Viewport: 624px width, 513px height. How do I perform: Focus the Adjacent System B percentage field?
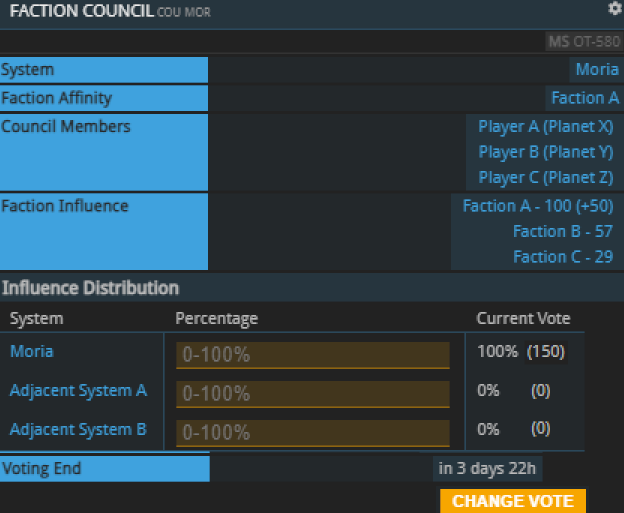tap(313, 433)
